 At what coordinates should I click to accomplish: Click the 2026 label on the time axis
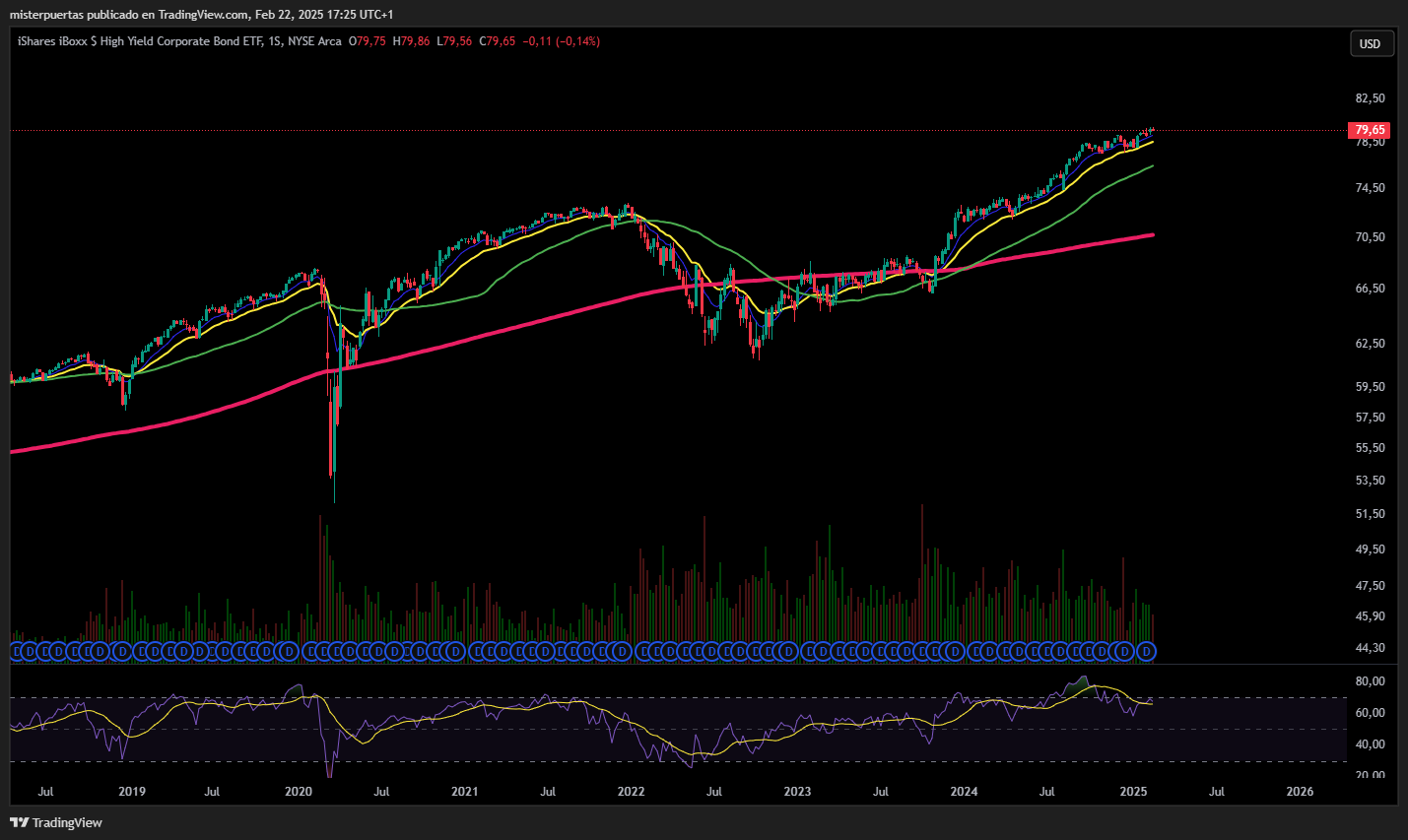pyautogui.click(x=1301, y=792)
